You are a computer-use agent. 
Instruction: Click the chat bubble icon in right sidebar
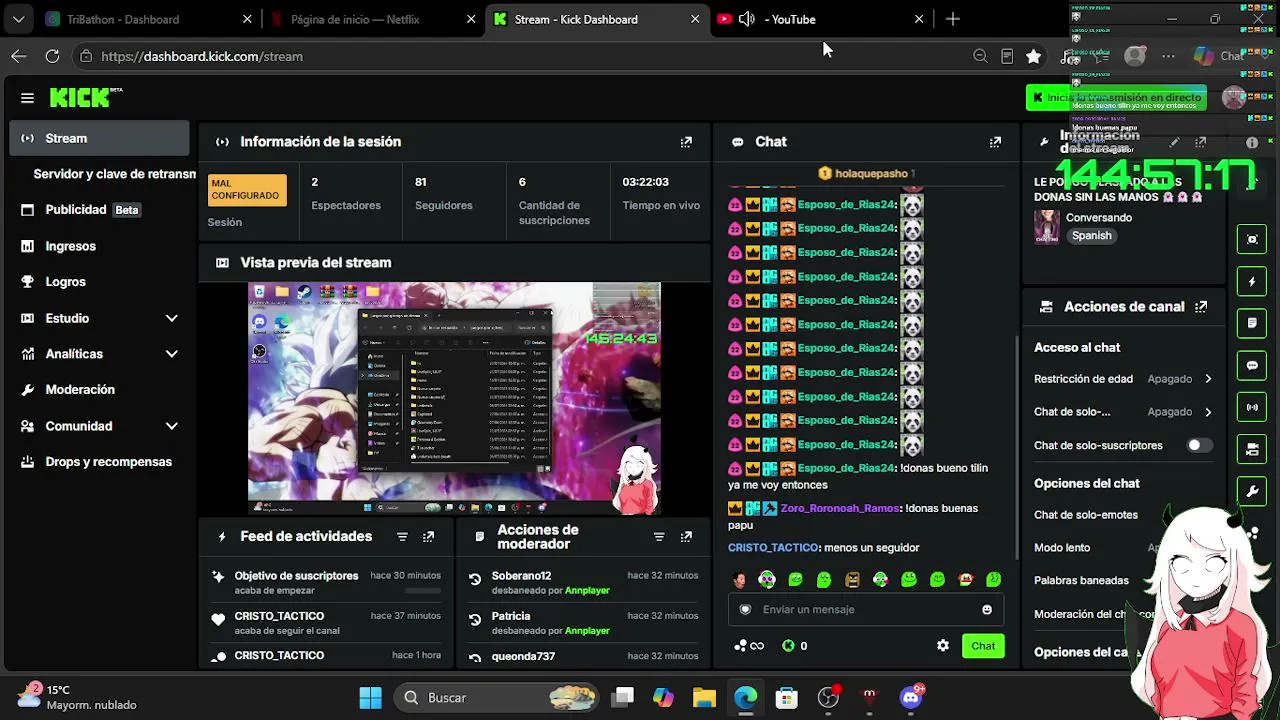(1252, 366)
